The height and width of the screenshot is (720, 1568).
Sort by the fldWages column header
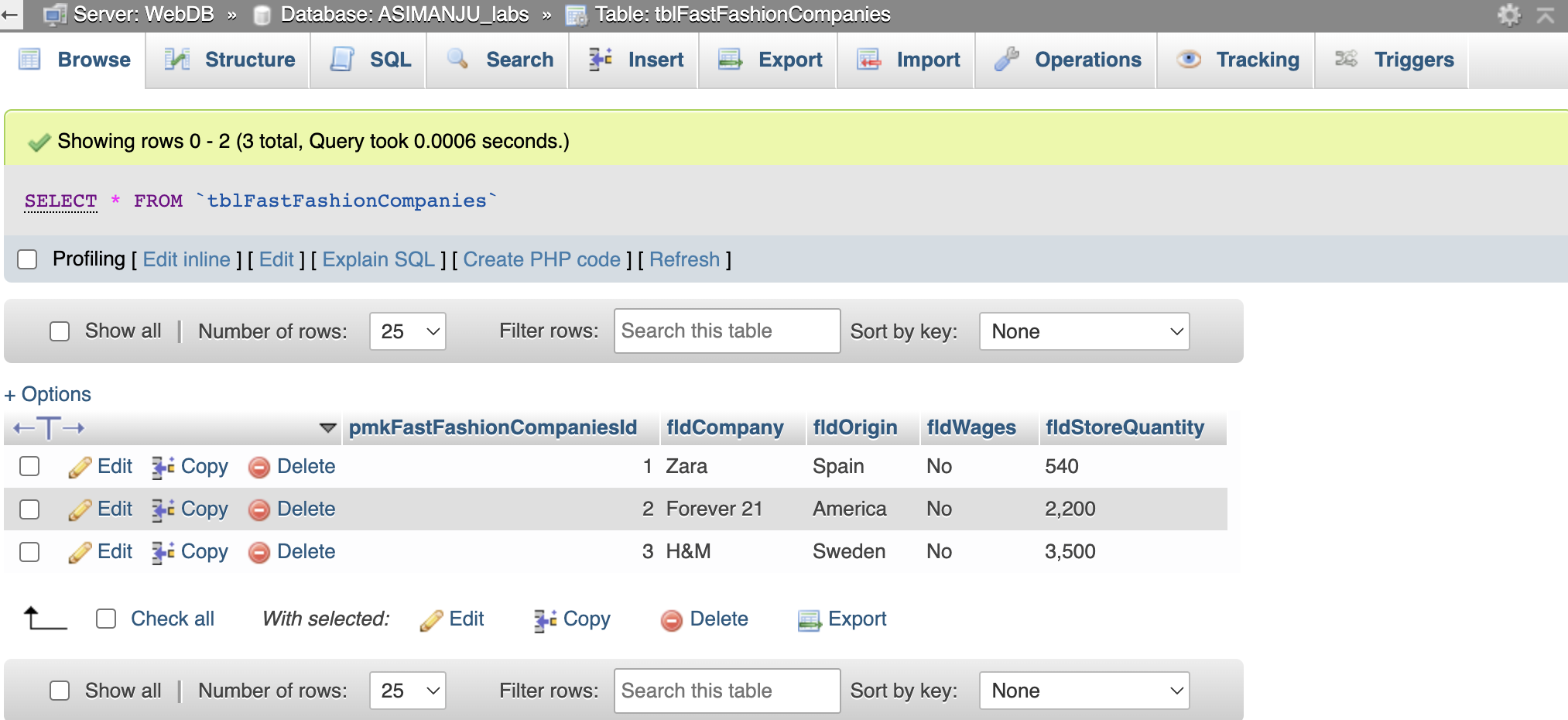pos(971,427)
